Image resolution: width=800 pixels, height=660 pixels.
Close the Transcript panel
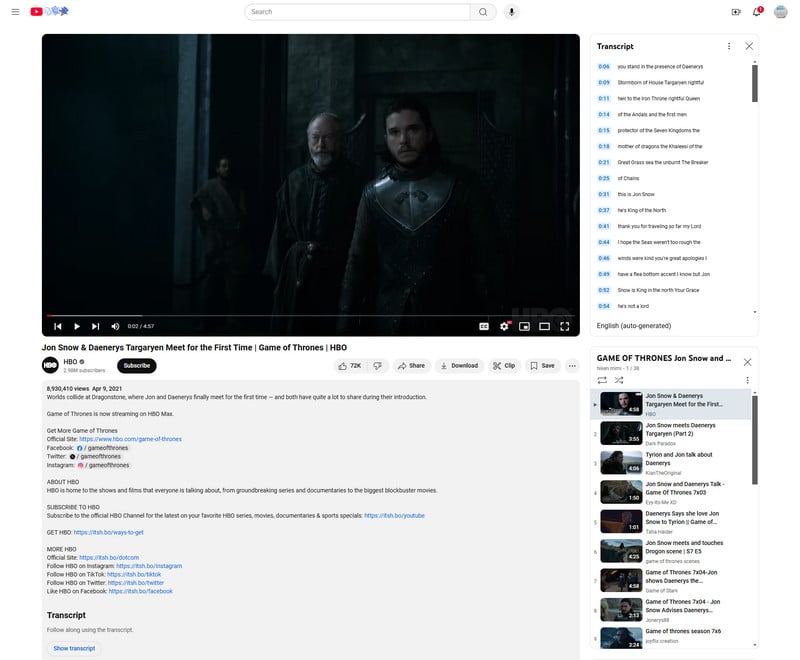pos(748,46)
